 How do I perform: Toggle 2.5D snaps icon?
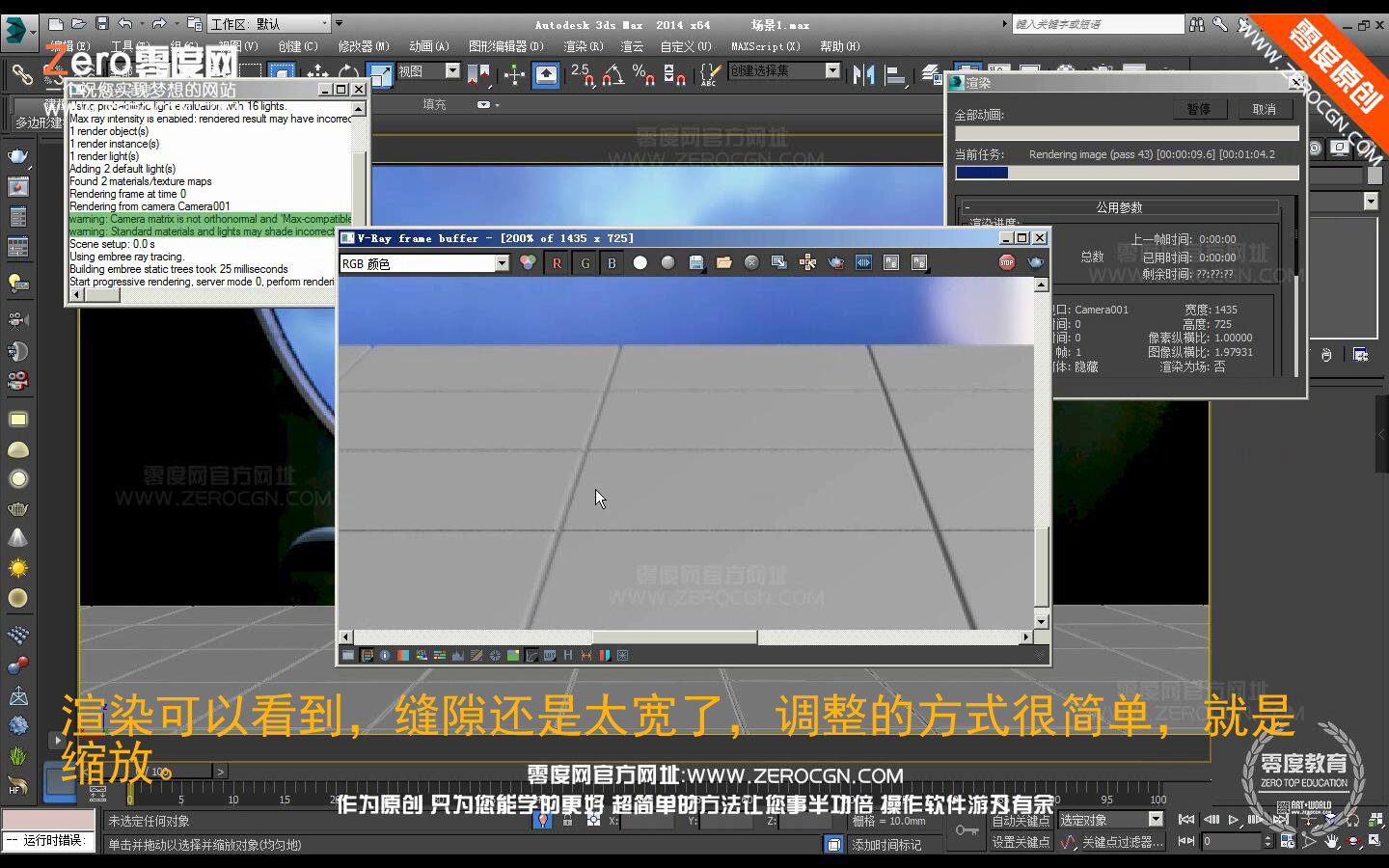[583, 74]
